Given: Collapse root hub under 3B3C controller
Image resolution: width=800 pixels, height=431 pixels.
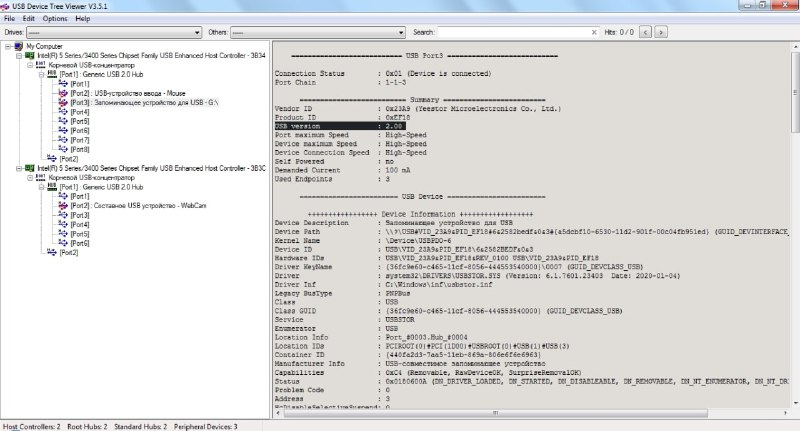Looking at the screenshot, I should [x=30, y=178].
